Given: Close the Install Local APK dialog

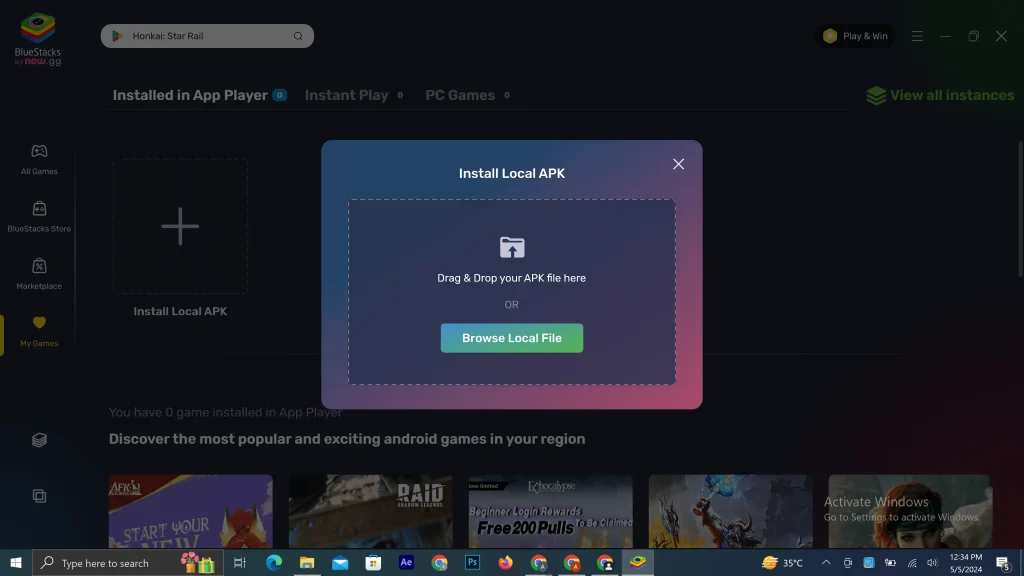Looking at the screenshot, I should (x=678, y=164).
